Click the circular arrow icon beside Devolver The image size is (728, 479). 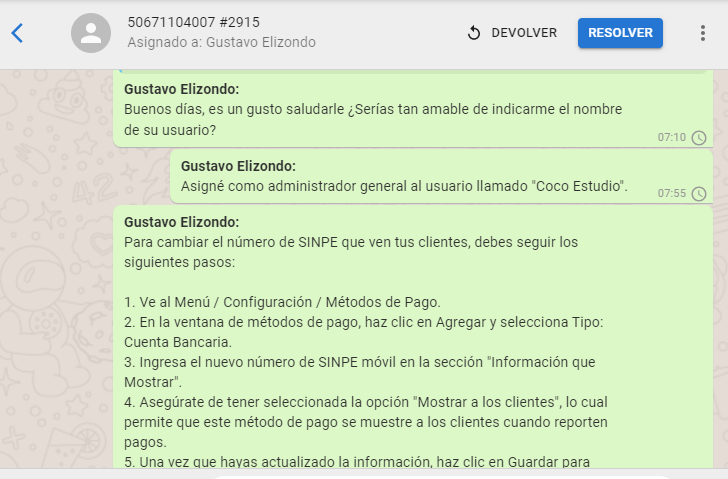[x=474, y=33]
